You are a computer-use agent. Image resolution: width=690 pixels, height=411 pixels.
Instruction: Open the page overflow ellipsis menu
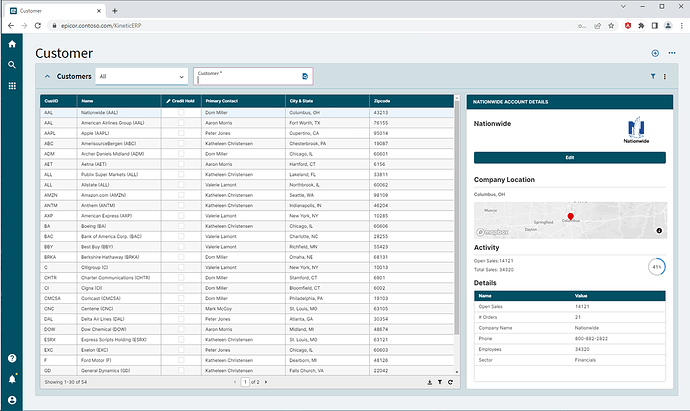coord(672,53)
